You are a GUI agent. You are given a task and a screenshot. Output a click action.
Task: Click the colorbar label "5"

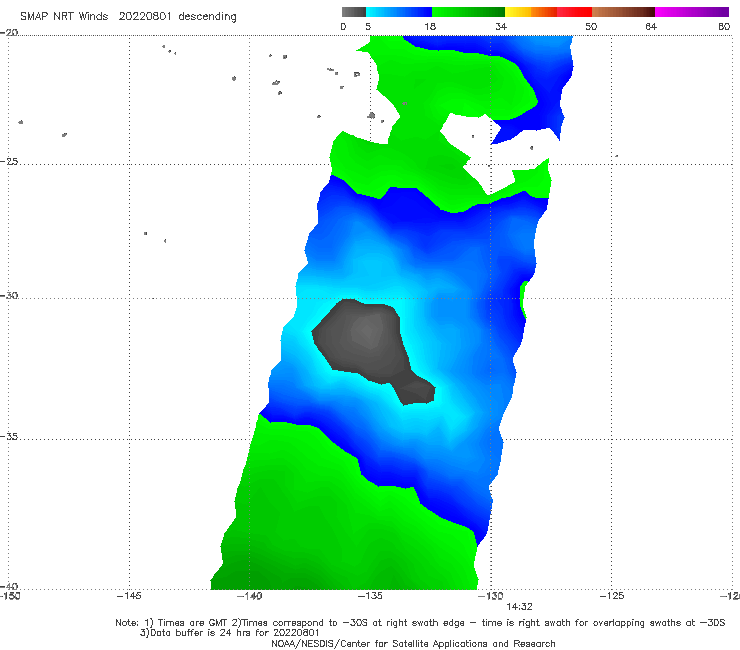(368, 27)
